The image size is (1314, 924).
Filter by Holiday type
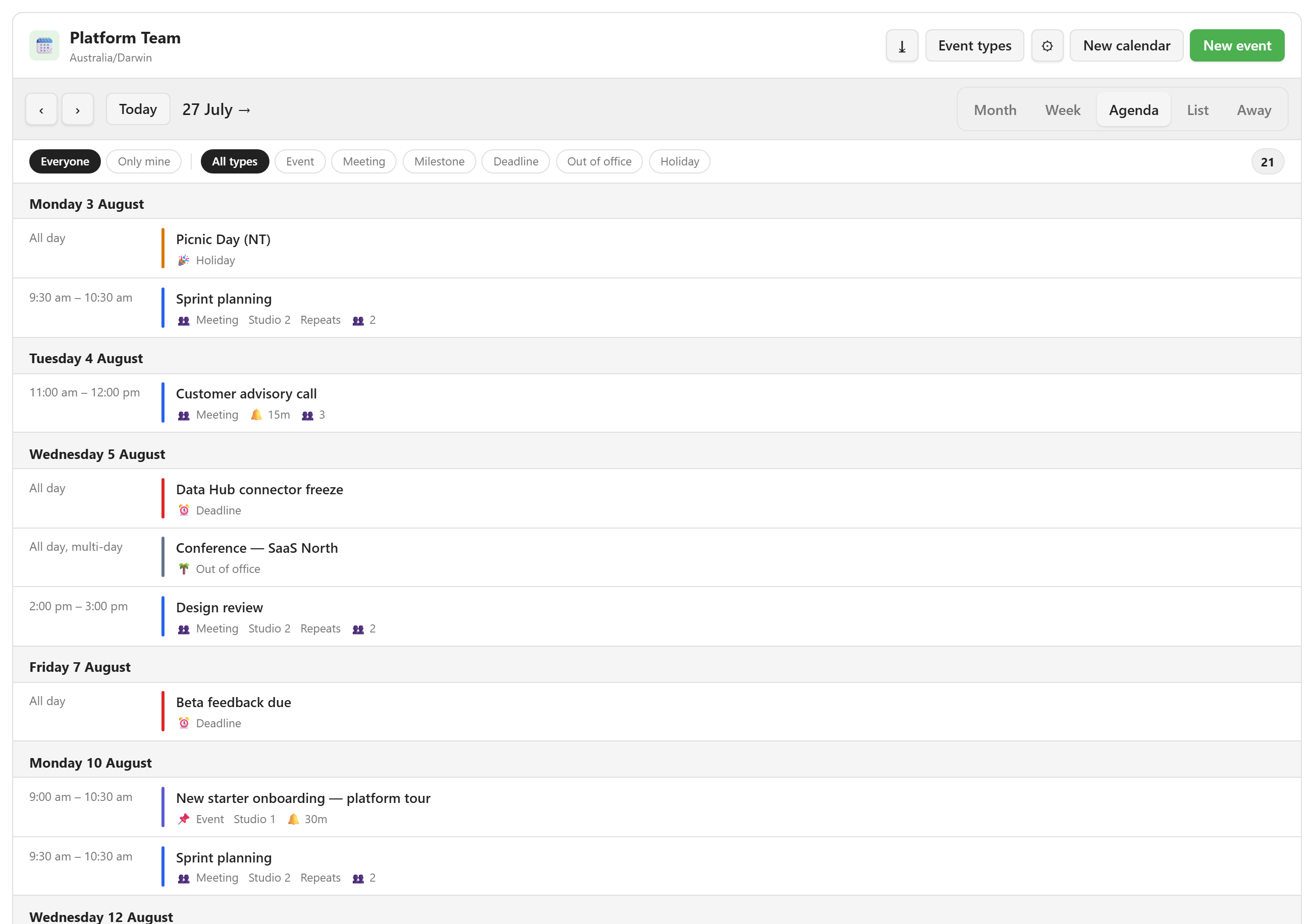(x=679, y=161)
